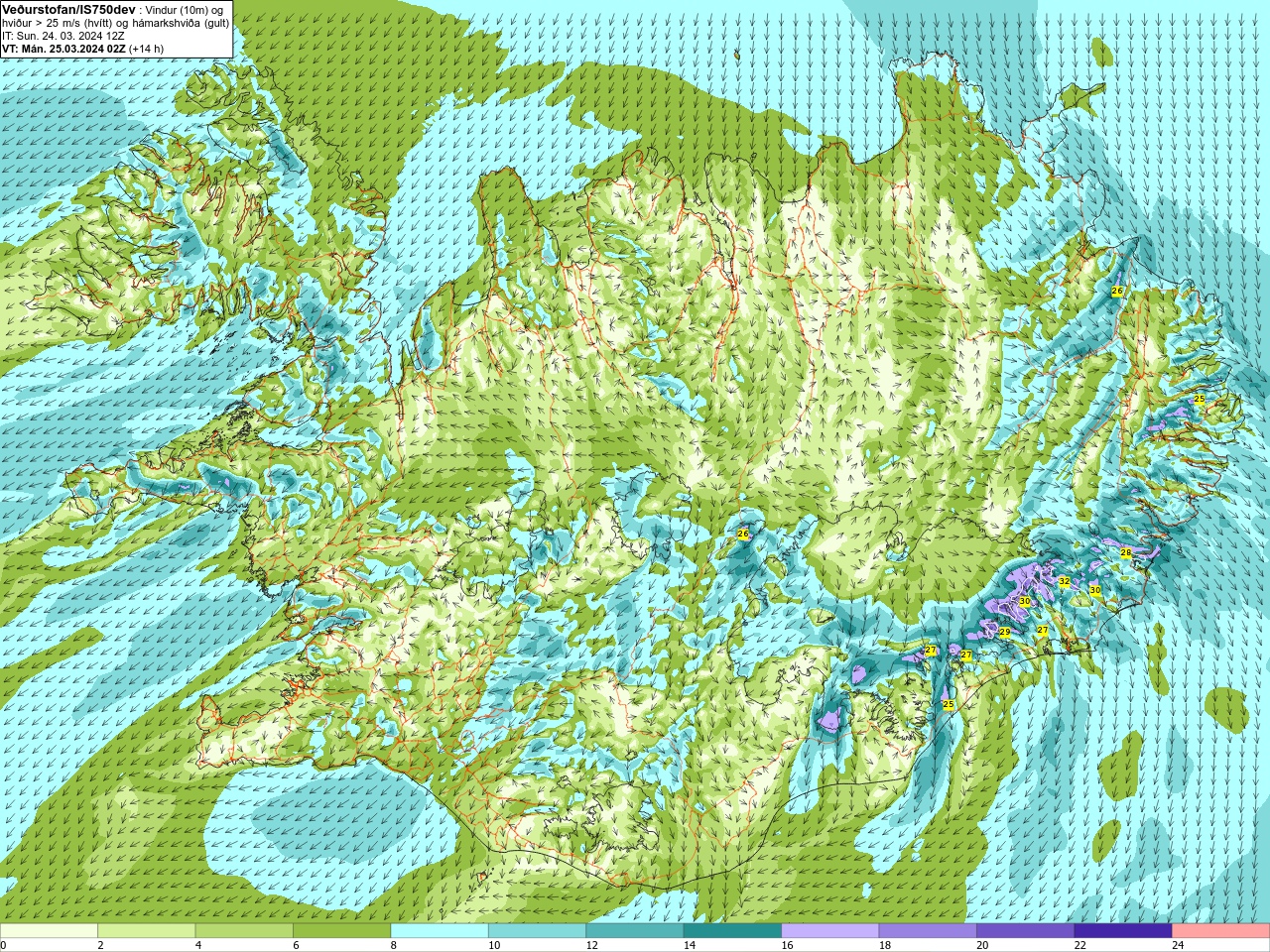Pick the dark indigo 22–24 legend swatch
The image size is (1270, 952).
pyautogui.click(x=1123, y=931)
